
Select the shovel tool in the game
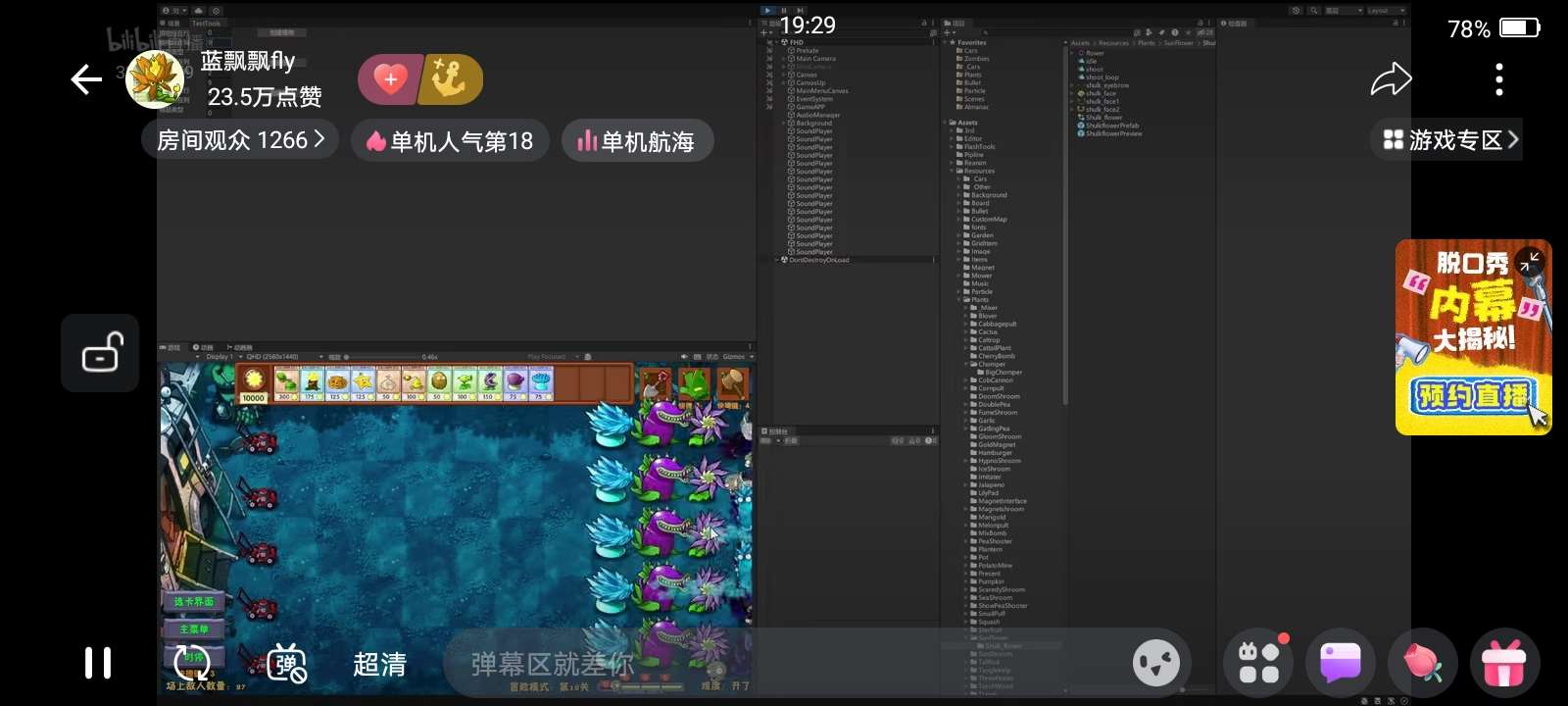tap(655, 383)
